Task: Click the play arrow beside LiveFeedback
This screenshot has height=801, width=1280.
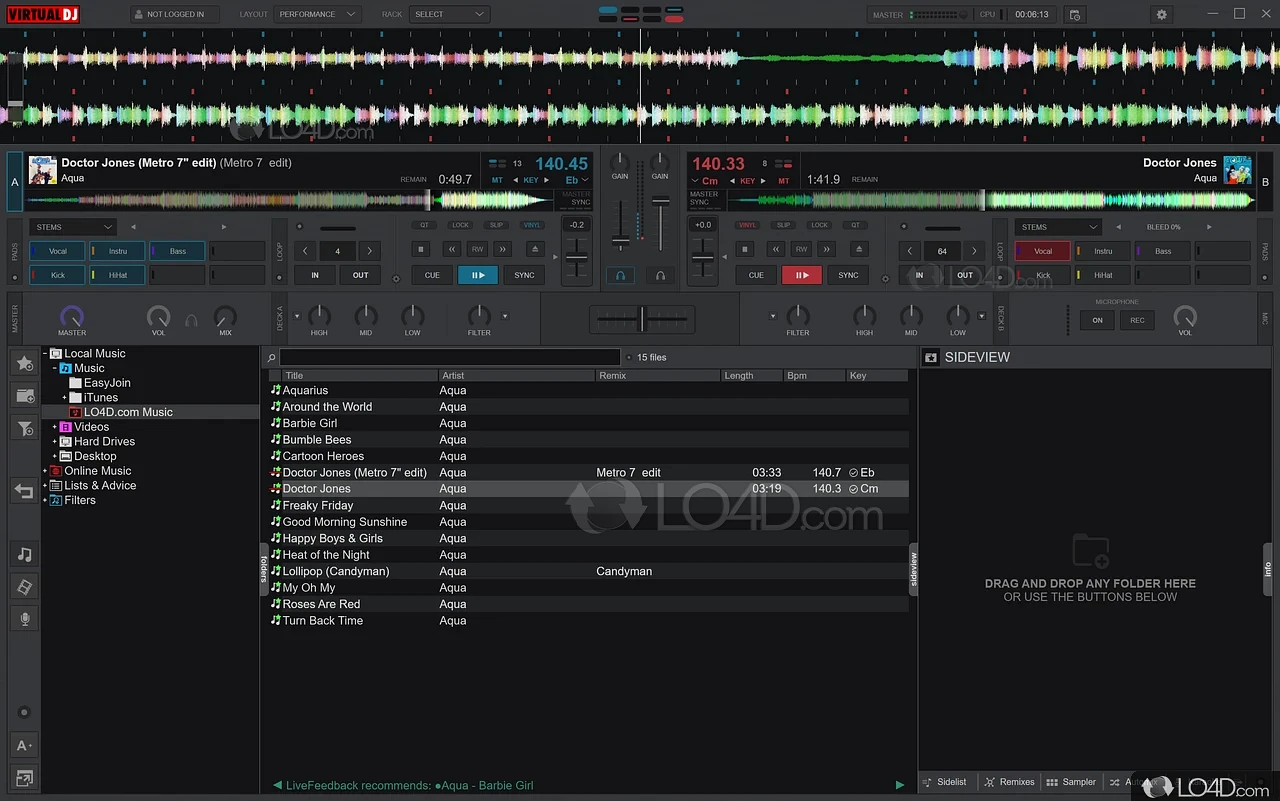Action: 900,785
